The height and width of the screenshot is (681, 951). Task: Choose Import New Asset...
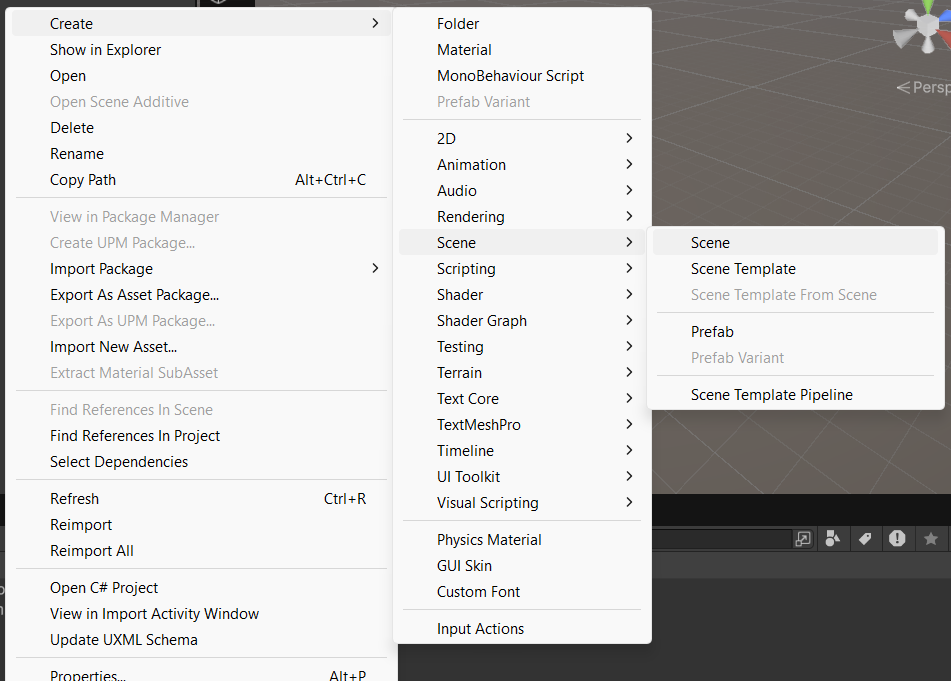(x=201, y=347)
